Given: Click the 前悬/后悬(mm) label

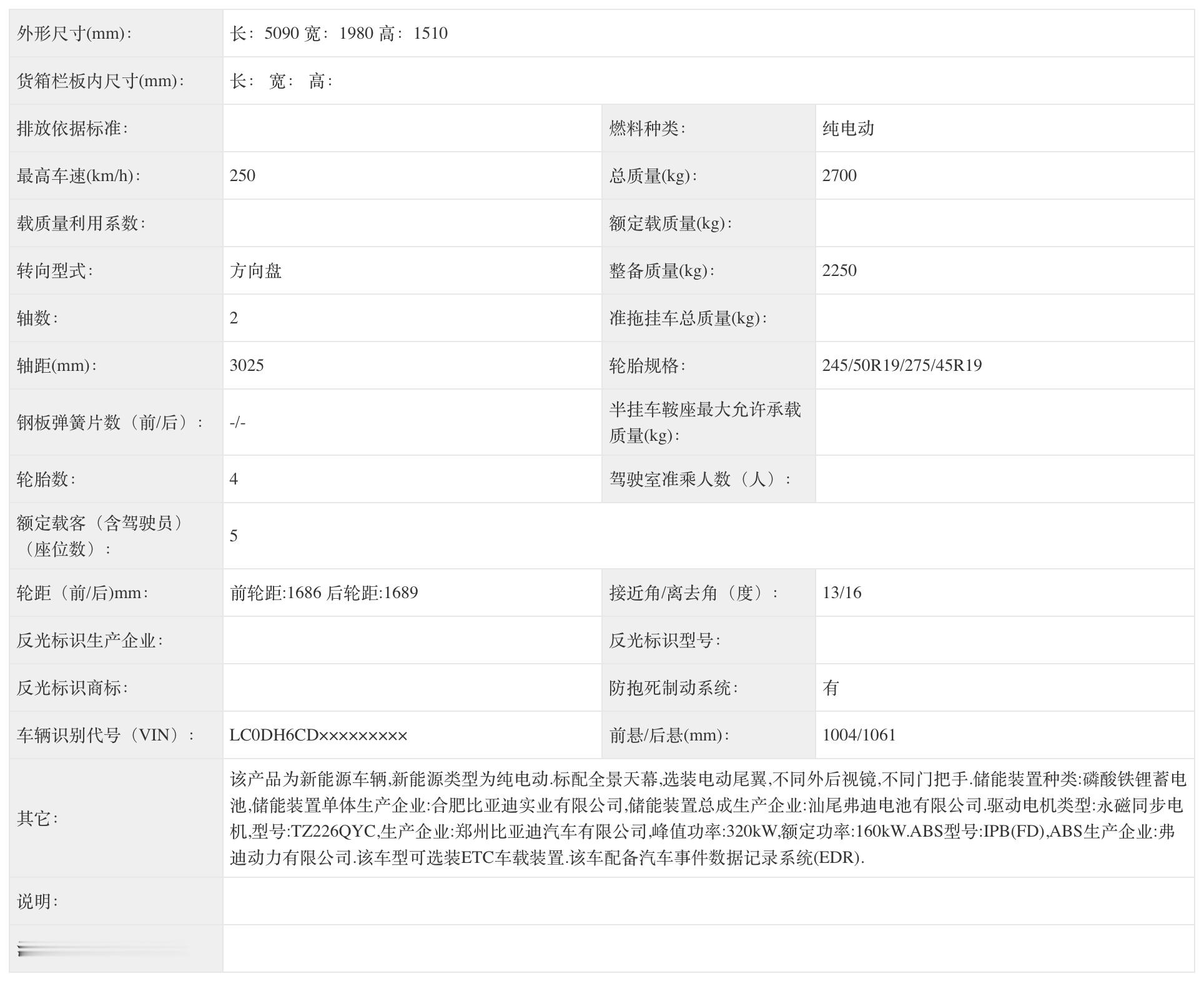Looking at the screenshot, I should pyautogui.click(x=669, y=735).
